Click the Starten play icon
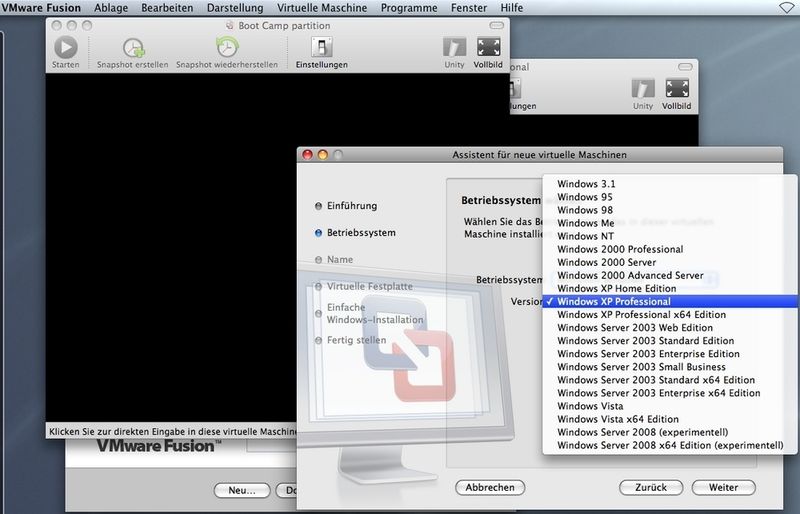 (x=66, y=47)
